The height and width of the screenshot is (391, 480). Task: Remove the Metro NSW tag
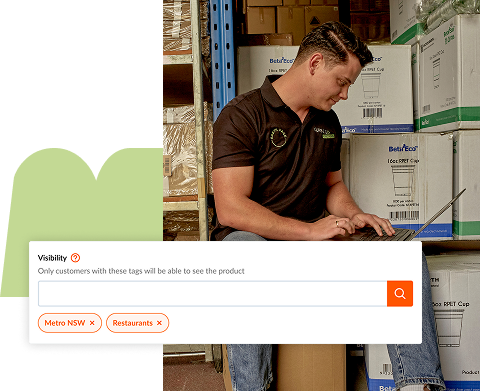pyautogui.click(x=92, y=323)
